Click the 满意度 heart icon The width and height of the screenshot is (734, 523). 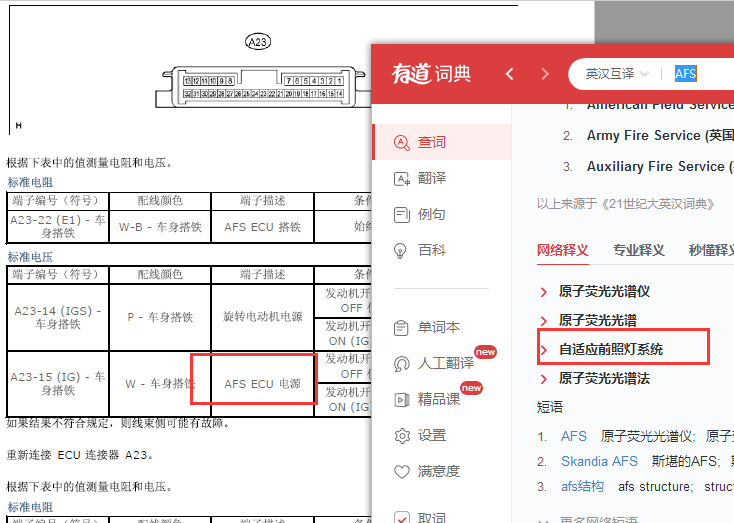402,471
